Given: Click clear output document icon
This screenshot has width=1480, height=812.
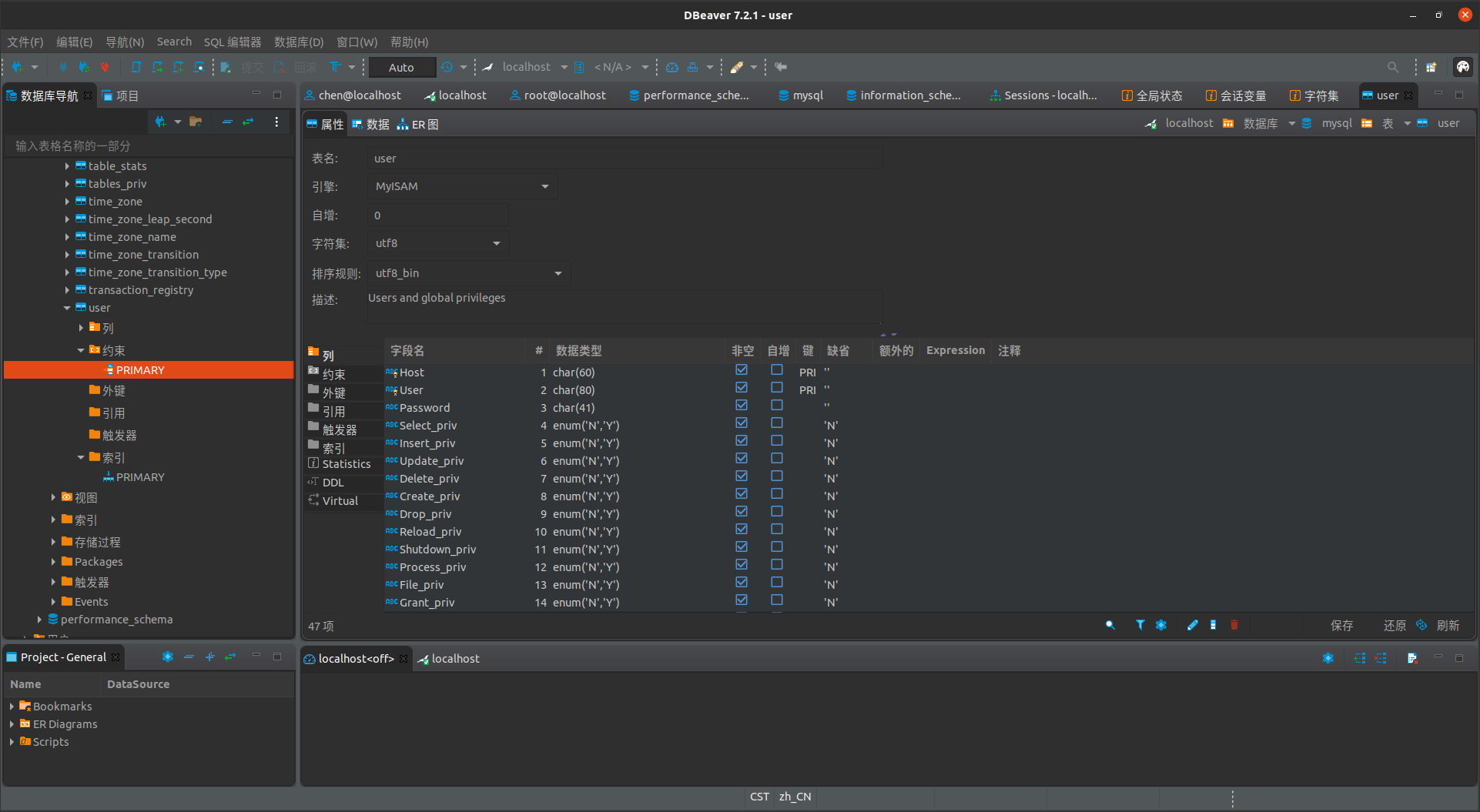Looking at the screenshot, I should [1412, 658].
